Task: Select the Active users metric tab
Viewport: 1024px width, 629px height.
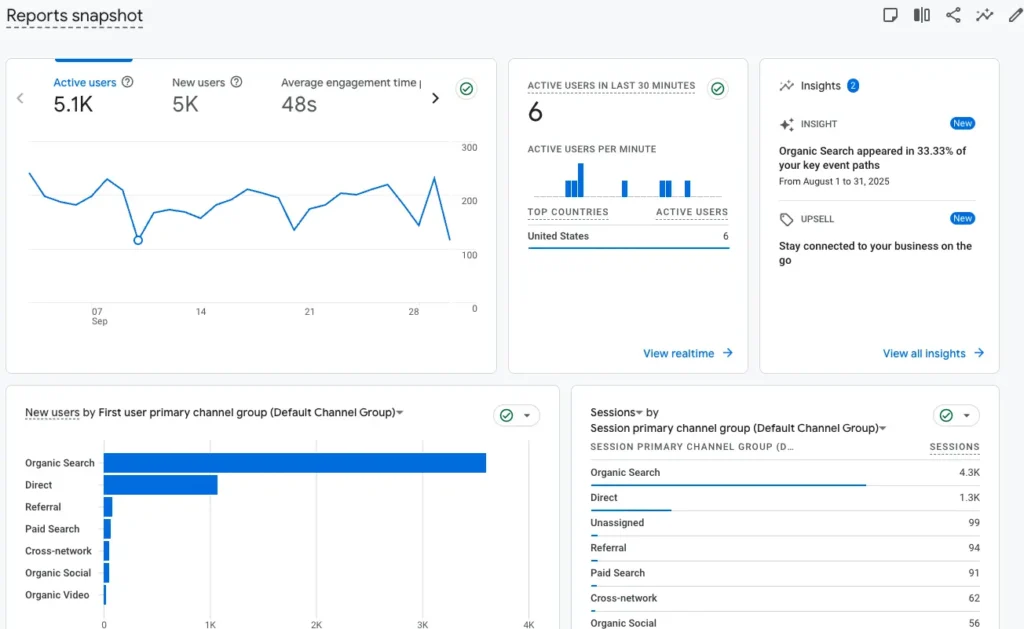Action: (85, 83)
